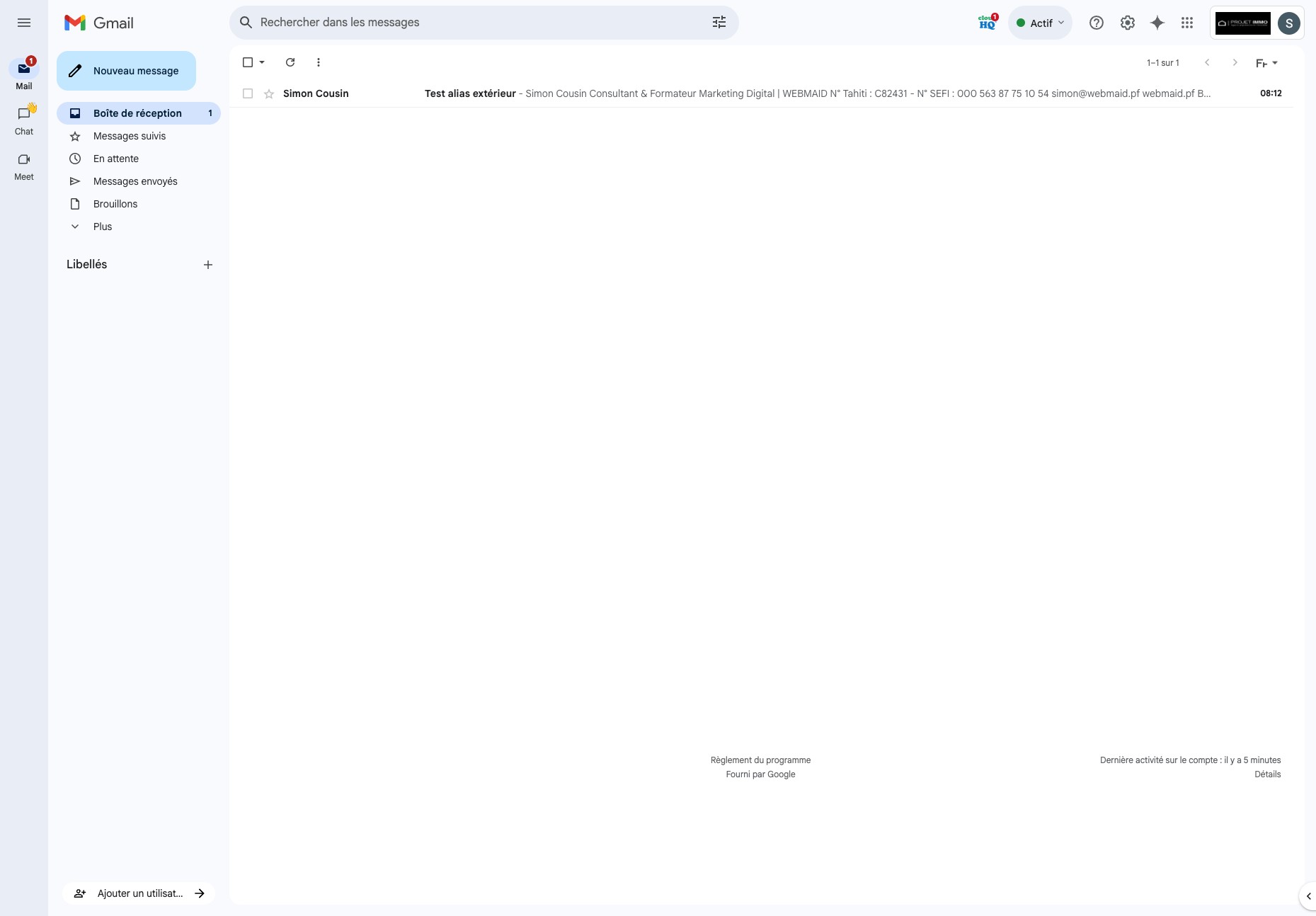Open the Google apps grid

pyautogui.click(x=1187, y=22)
